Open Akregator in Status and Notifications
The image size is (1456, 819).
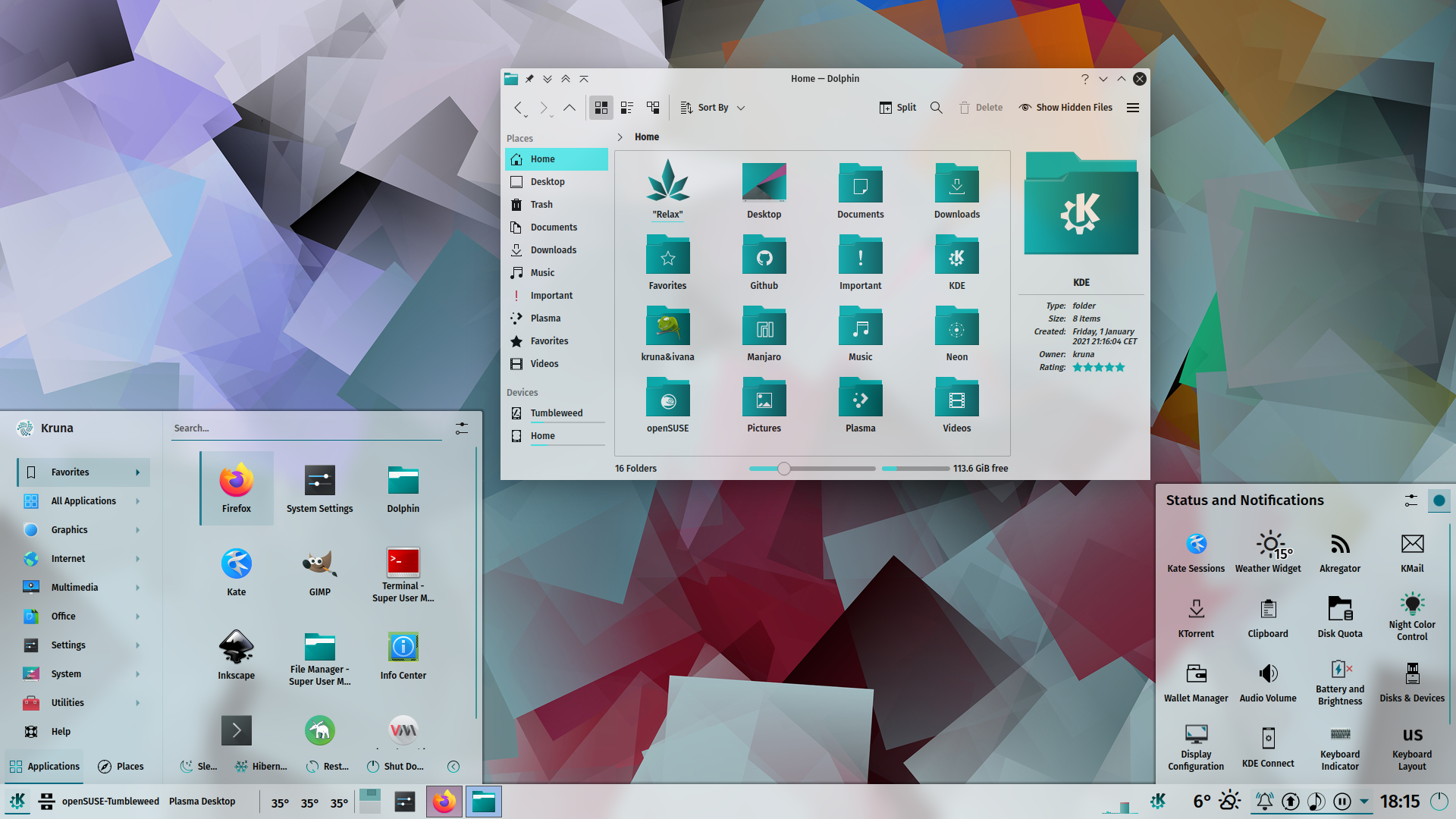1340,552
